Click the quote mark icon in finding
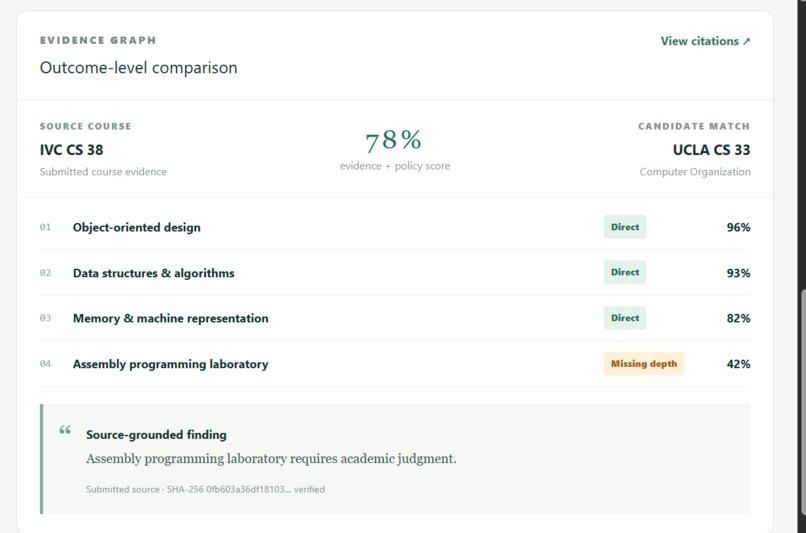Image resolution: width=806 pixels, height=533 pixels. [x=65, y=430]
